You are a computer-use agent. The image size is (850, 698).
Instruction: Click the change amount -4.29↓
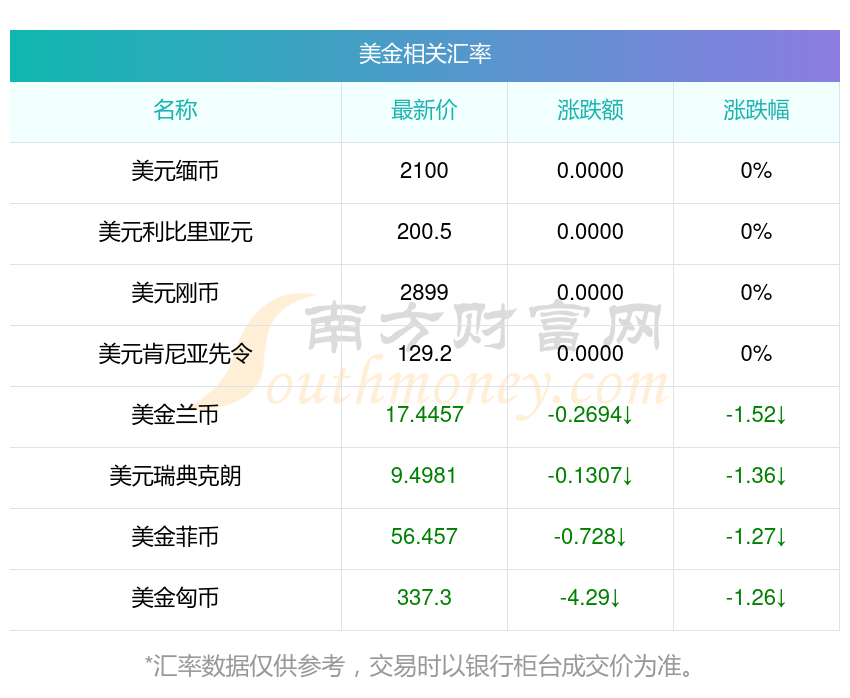pyautogui.click(x=590, y=598)
